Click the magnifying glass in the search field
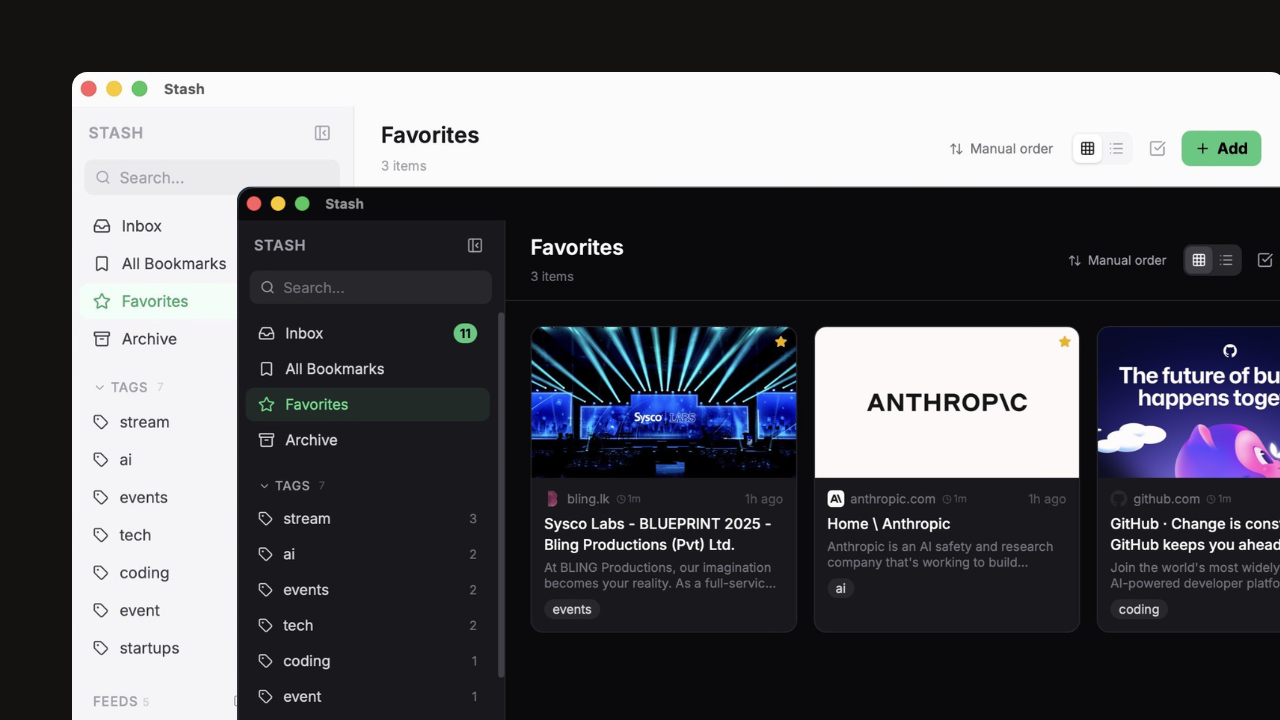The image size is (1280, 720). coord(267,287)
